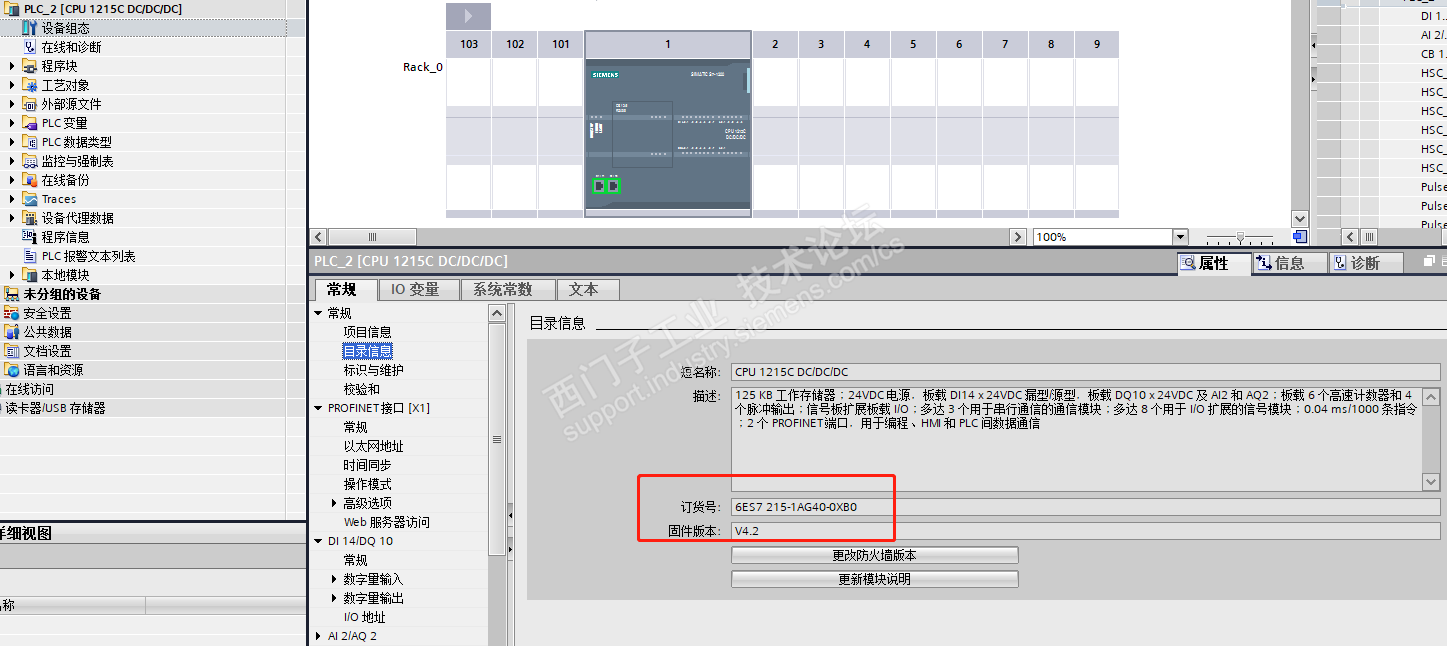Click the 未分组的设备 icon
Image resolution: width=1447 pixels, height=646 pixels.
click(x=12, y=294)
